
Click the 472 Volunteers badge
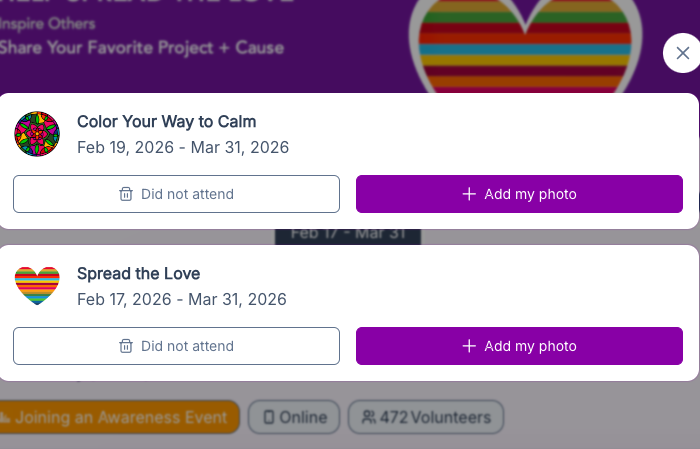(426, 417)
